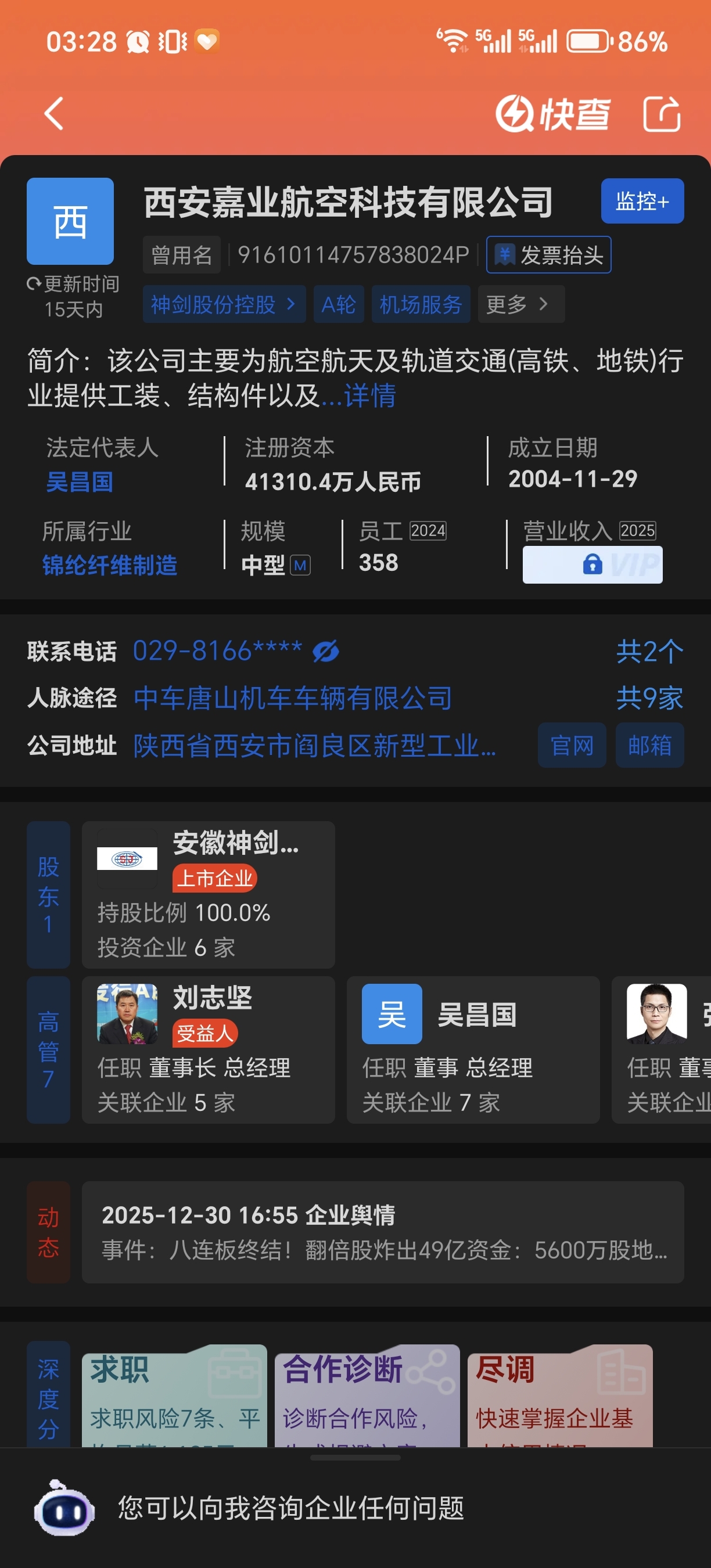Tap 刘志坚's portrait photo
711x1568 pixels.
(x=127, y=1014)
